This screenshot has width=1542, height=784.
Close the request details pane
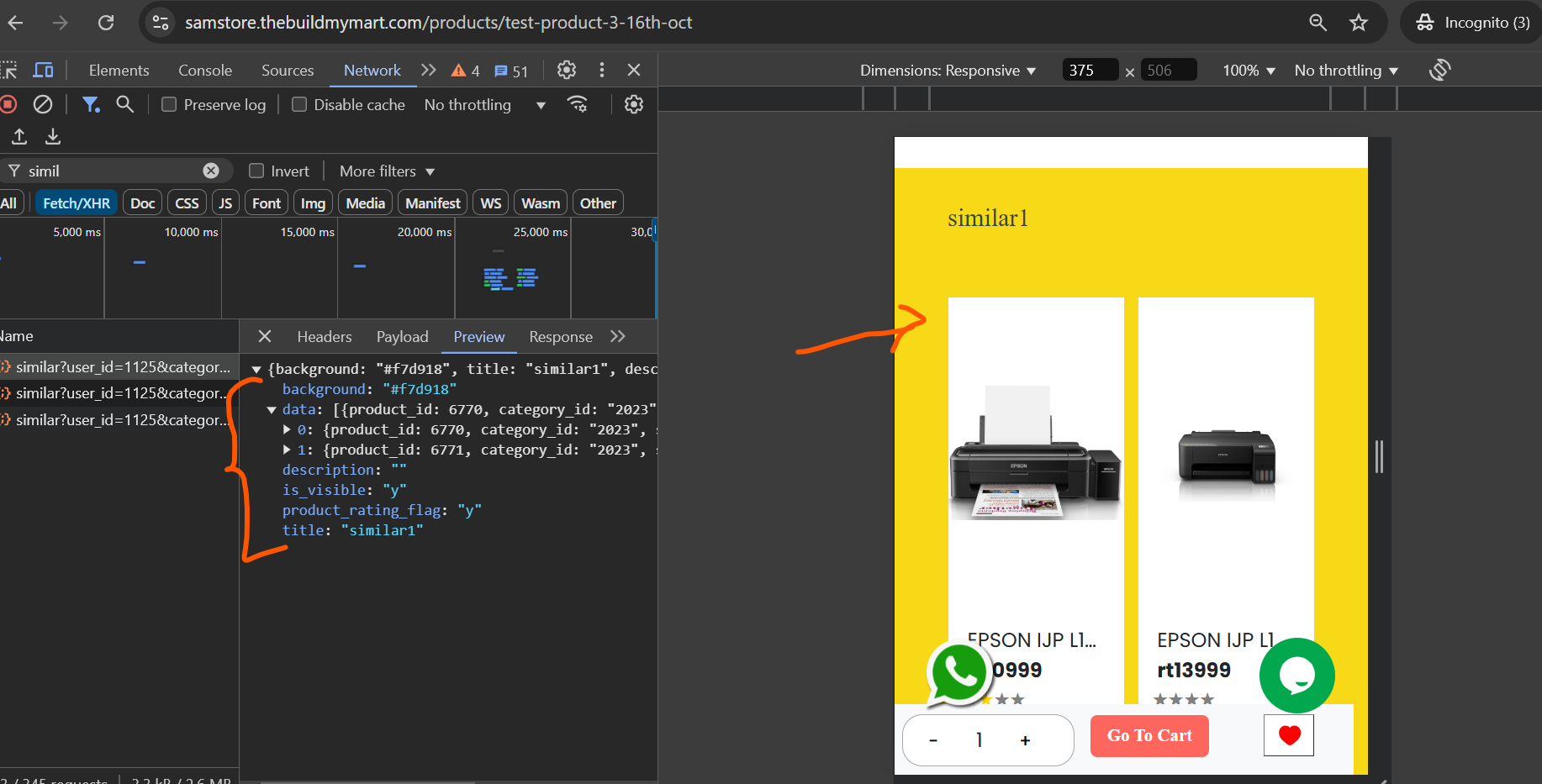(x=265, y=336)
